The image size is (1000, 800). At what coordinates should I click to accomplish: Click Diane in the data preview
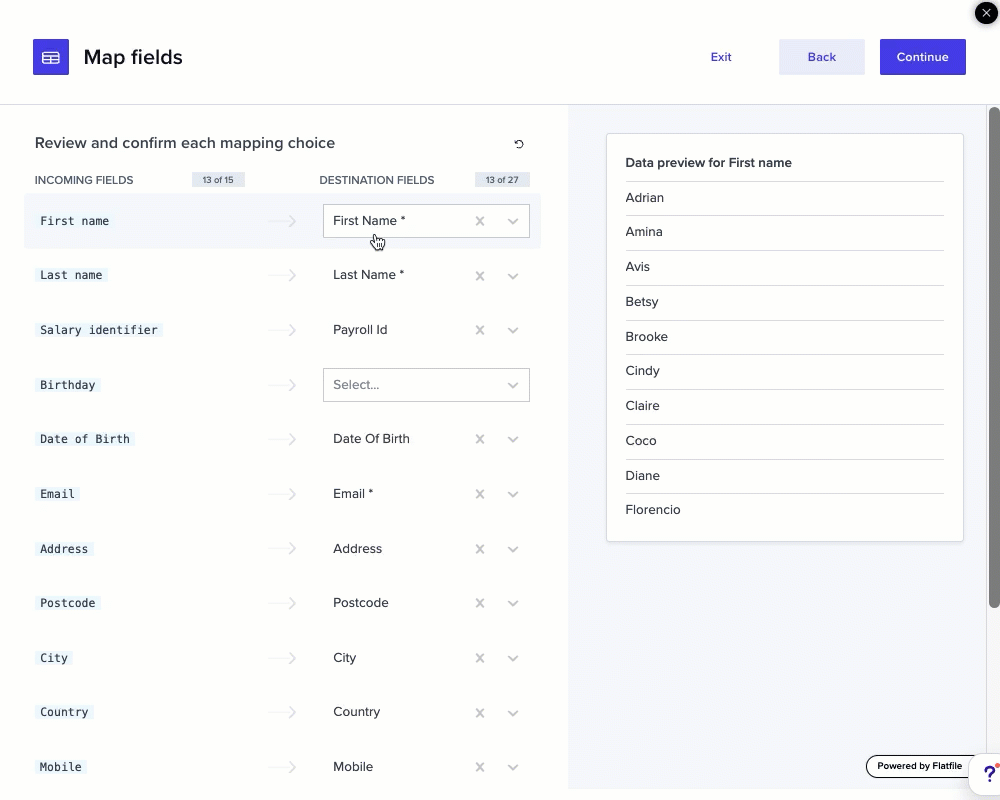pyautogui.click(x=642, y=476)
